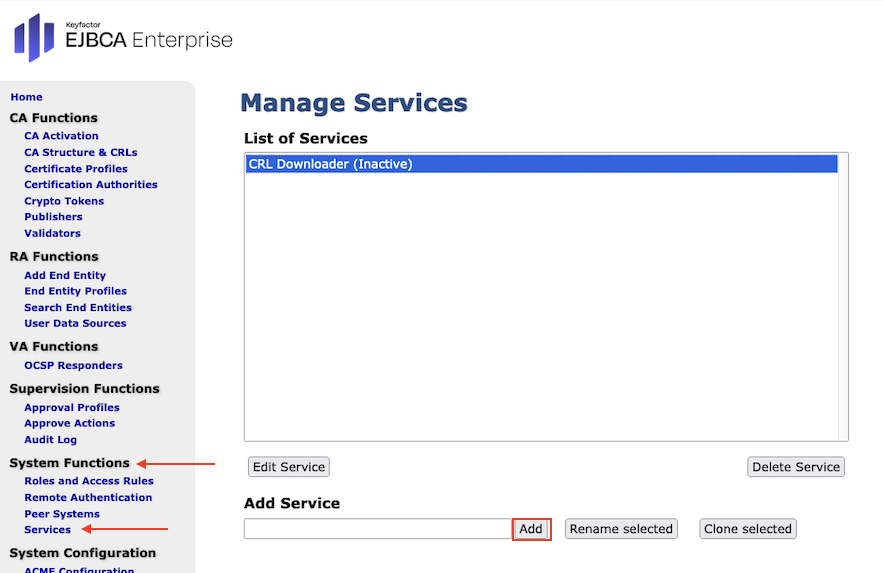Viewport: 883px width, 573px height.
Task: Navigate to Roles and Access Rules
Action: pos(88,481)
